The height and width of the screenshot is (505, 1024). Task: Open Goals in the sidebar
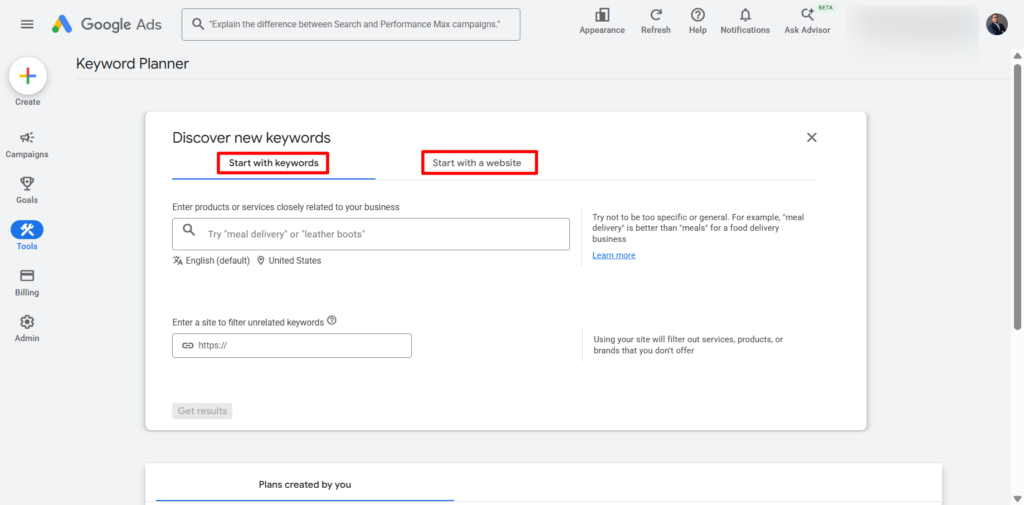click(x=27, y=190)
